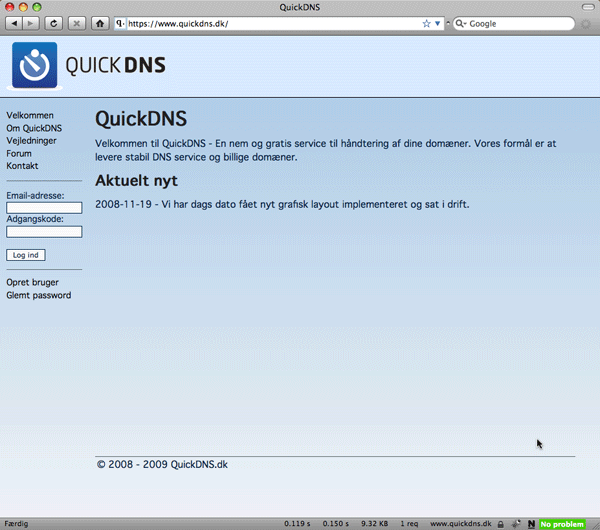Click the green No problem status indicator
Image resolution: width=600 pixels, height=530 pixels.
[x=562, y=524]
